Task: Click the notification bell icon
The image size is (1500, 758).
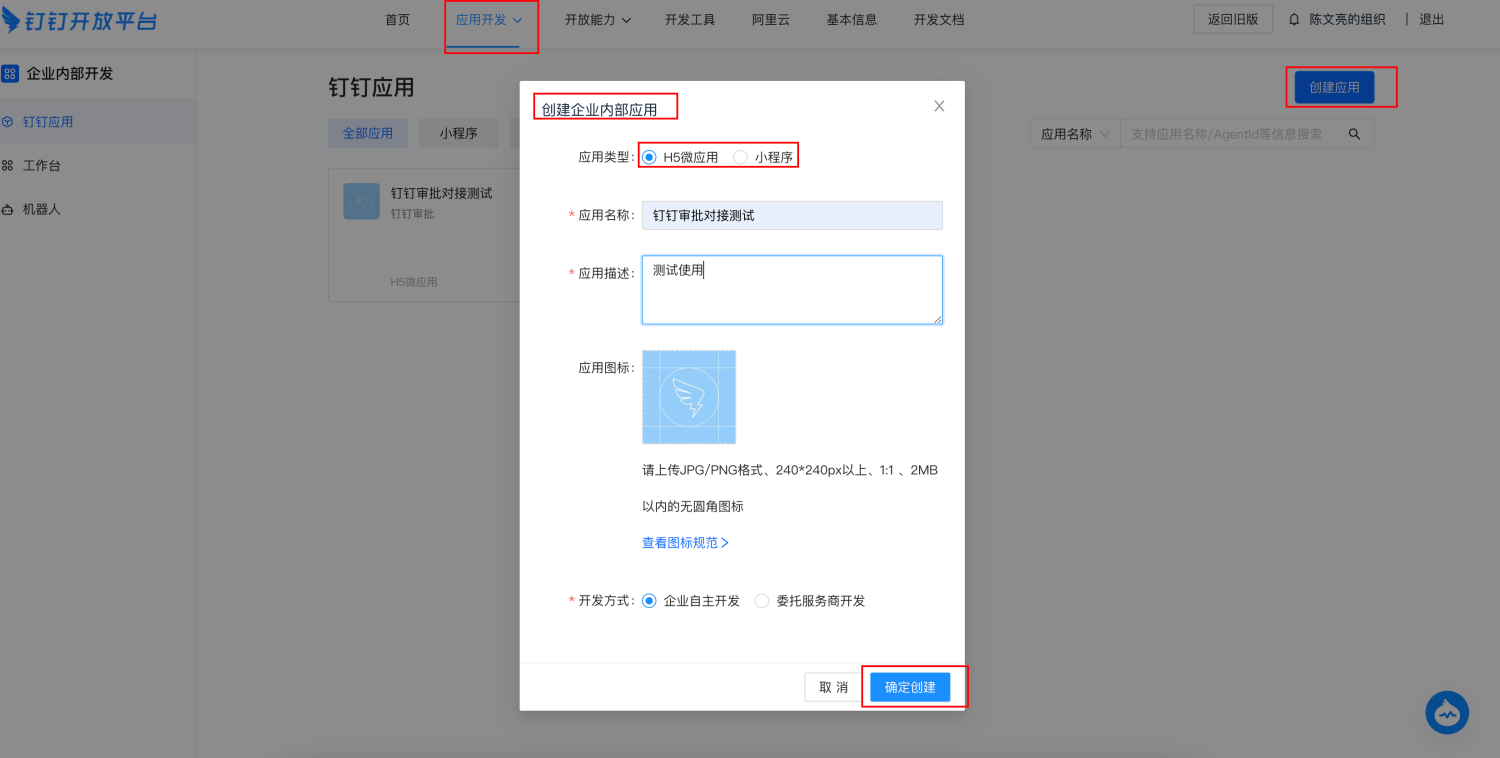Action: tap(1294, 19)
